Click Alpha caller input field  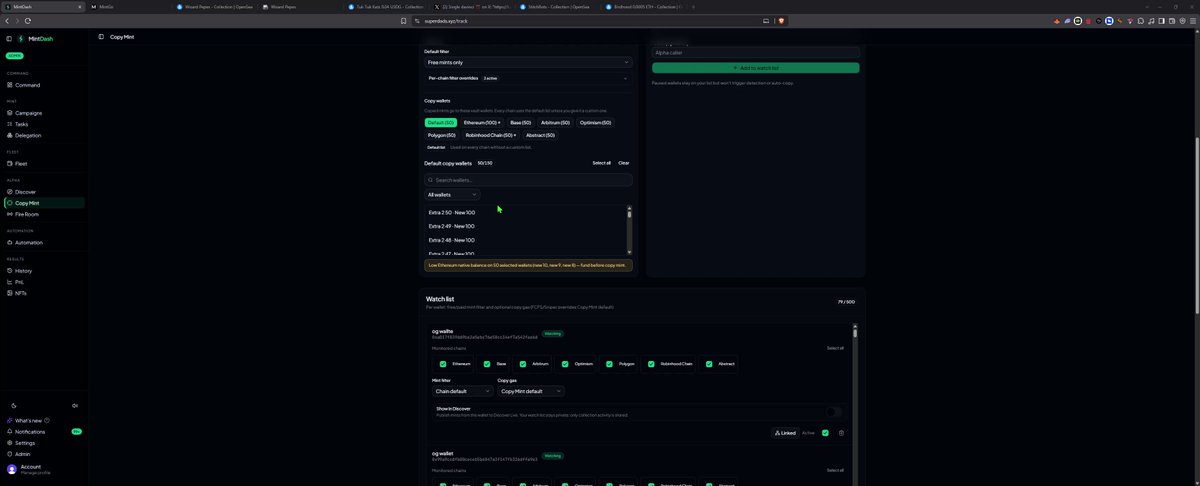click(x=755, y=52)
